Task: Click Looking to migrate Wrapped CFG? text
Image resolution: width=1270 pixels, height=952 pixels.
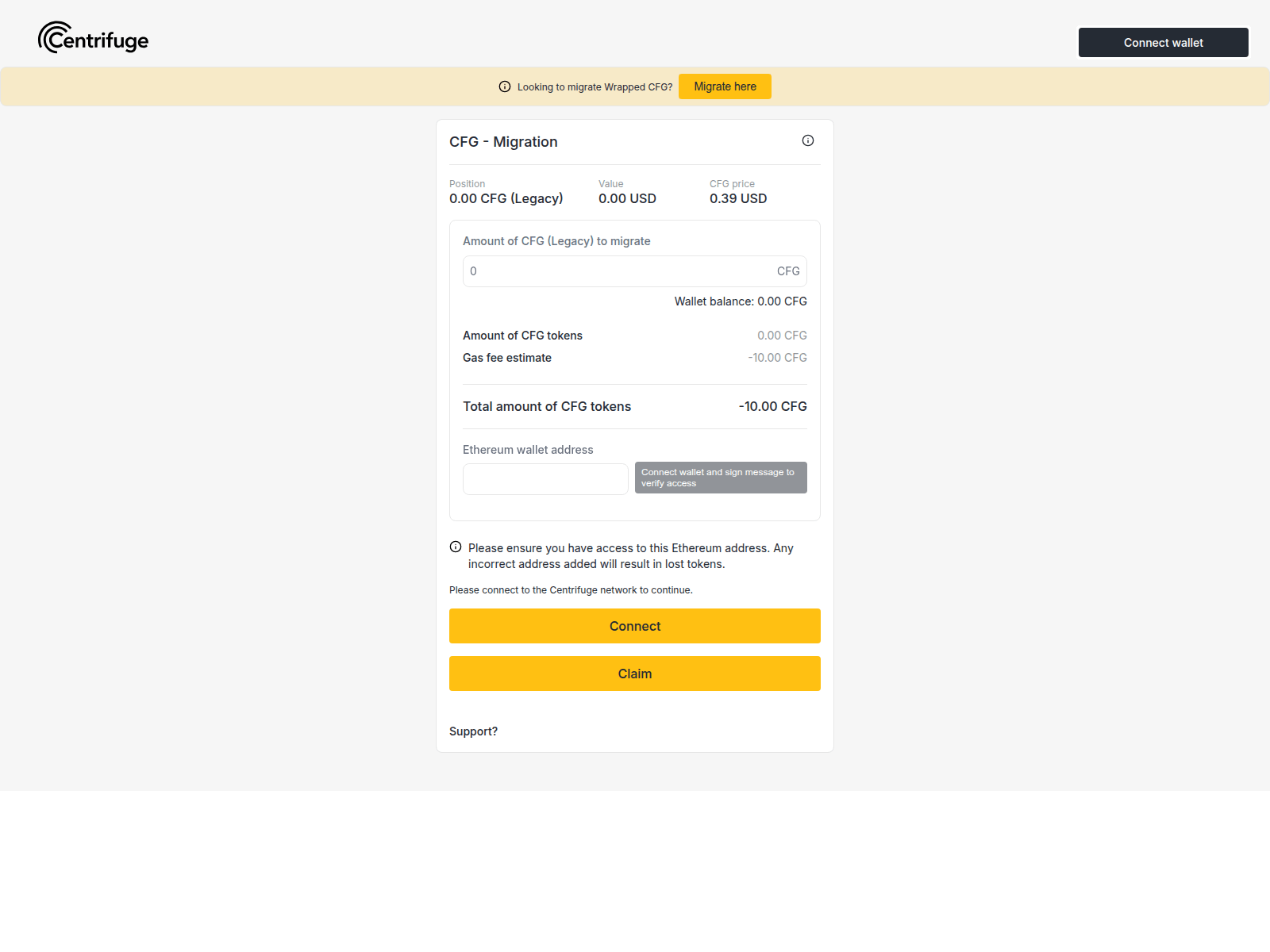Action: (x=595, y=87)
